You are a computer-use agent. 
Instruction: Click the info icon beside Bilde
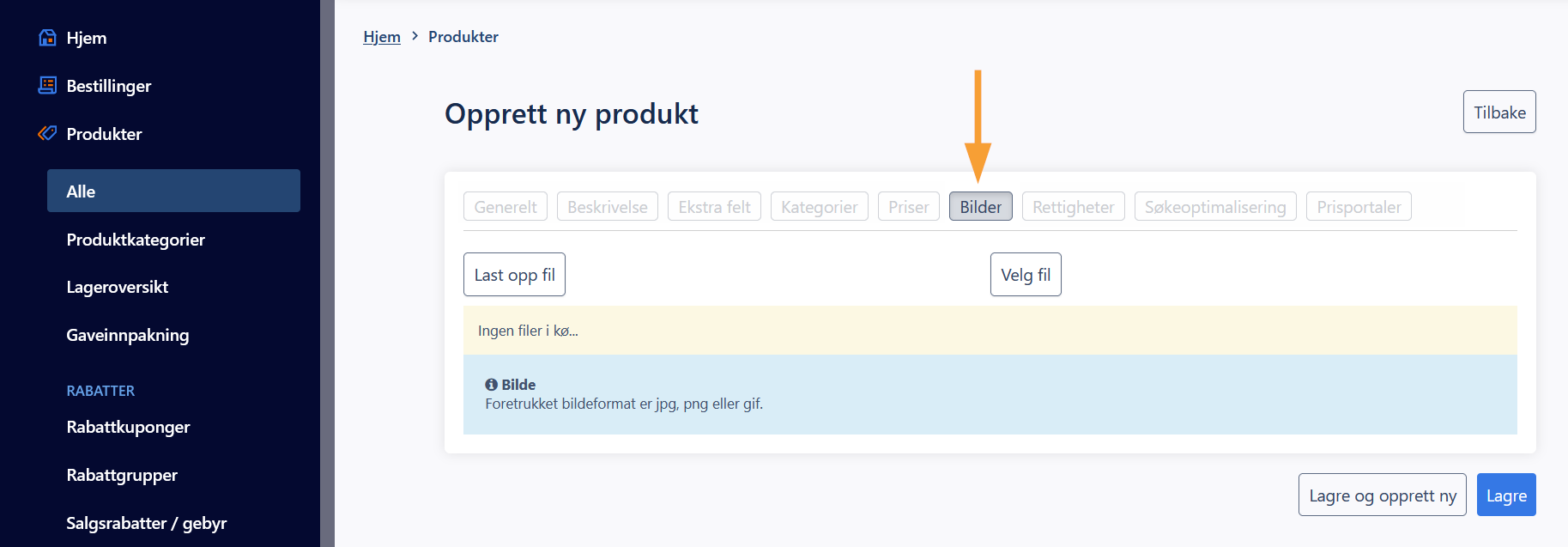point(491,385)
